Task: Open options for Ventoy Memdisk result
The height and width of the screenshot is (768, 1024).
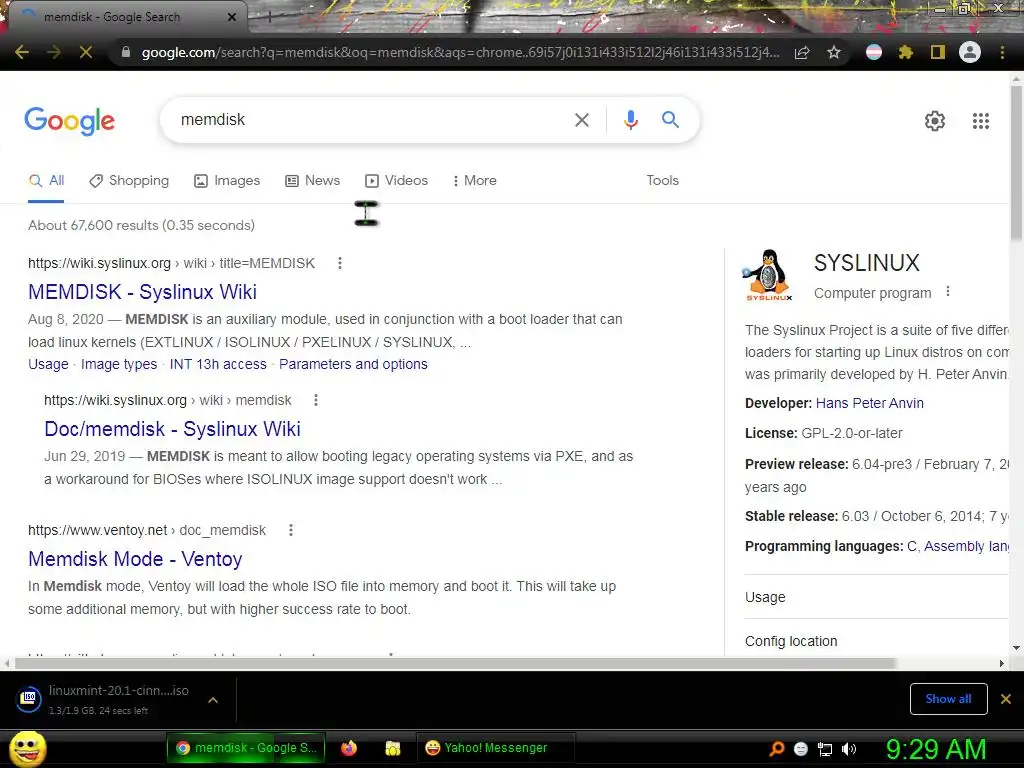Action: tap(291, 530)
